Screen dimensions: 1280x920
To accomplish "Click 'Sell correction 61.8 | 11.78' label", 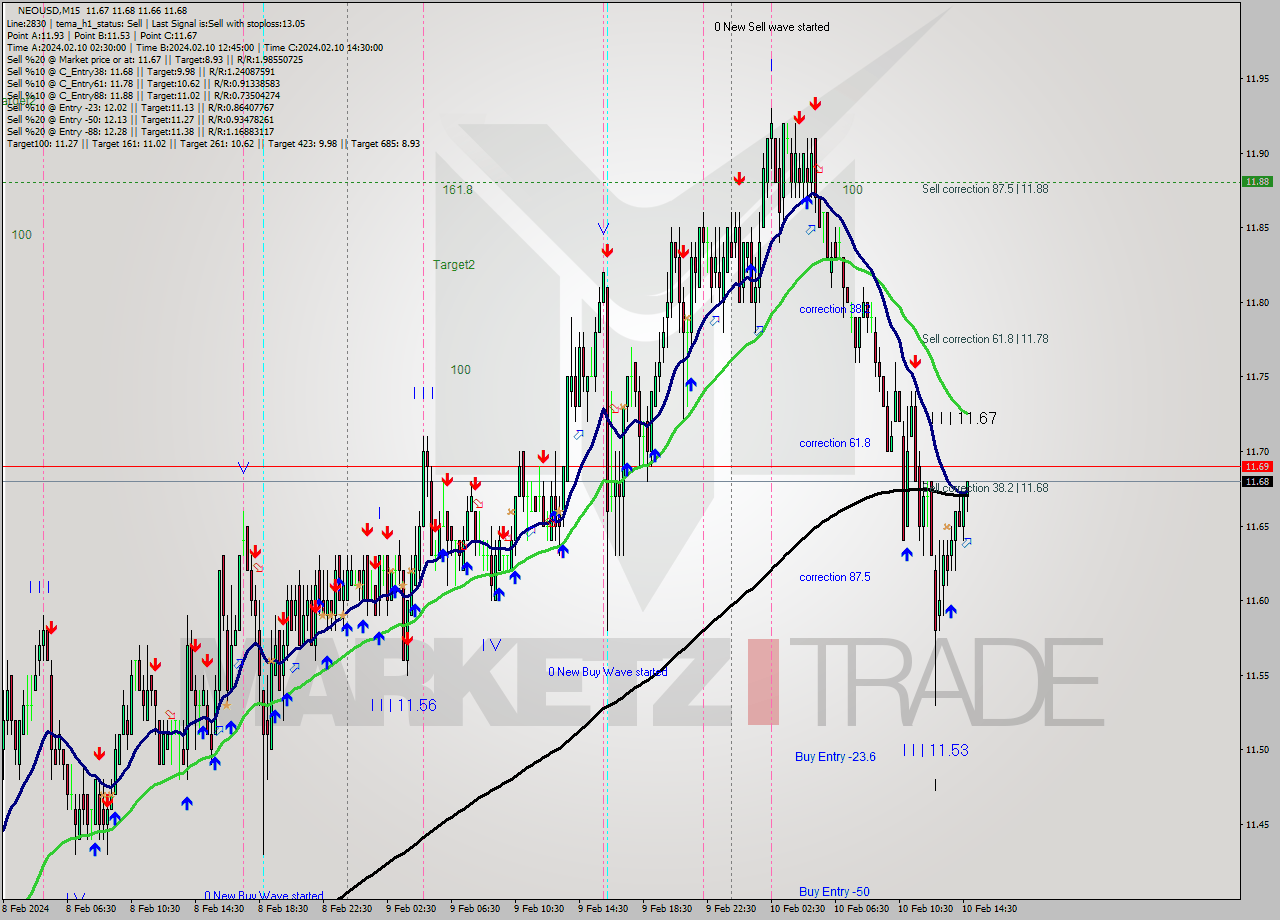I will [985, 339].
